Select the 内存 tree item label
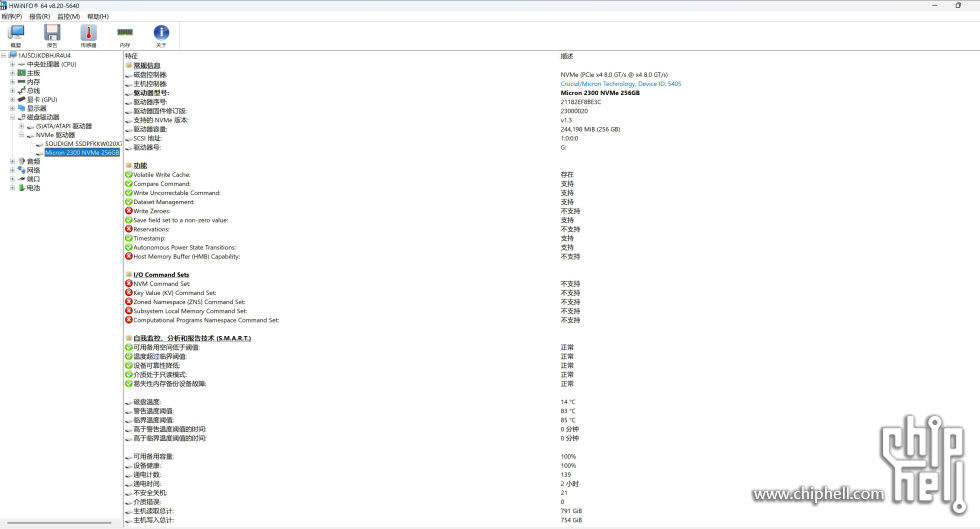 coord(33,82)
